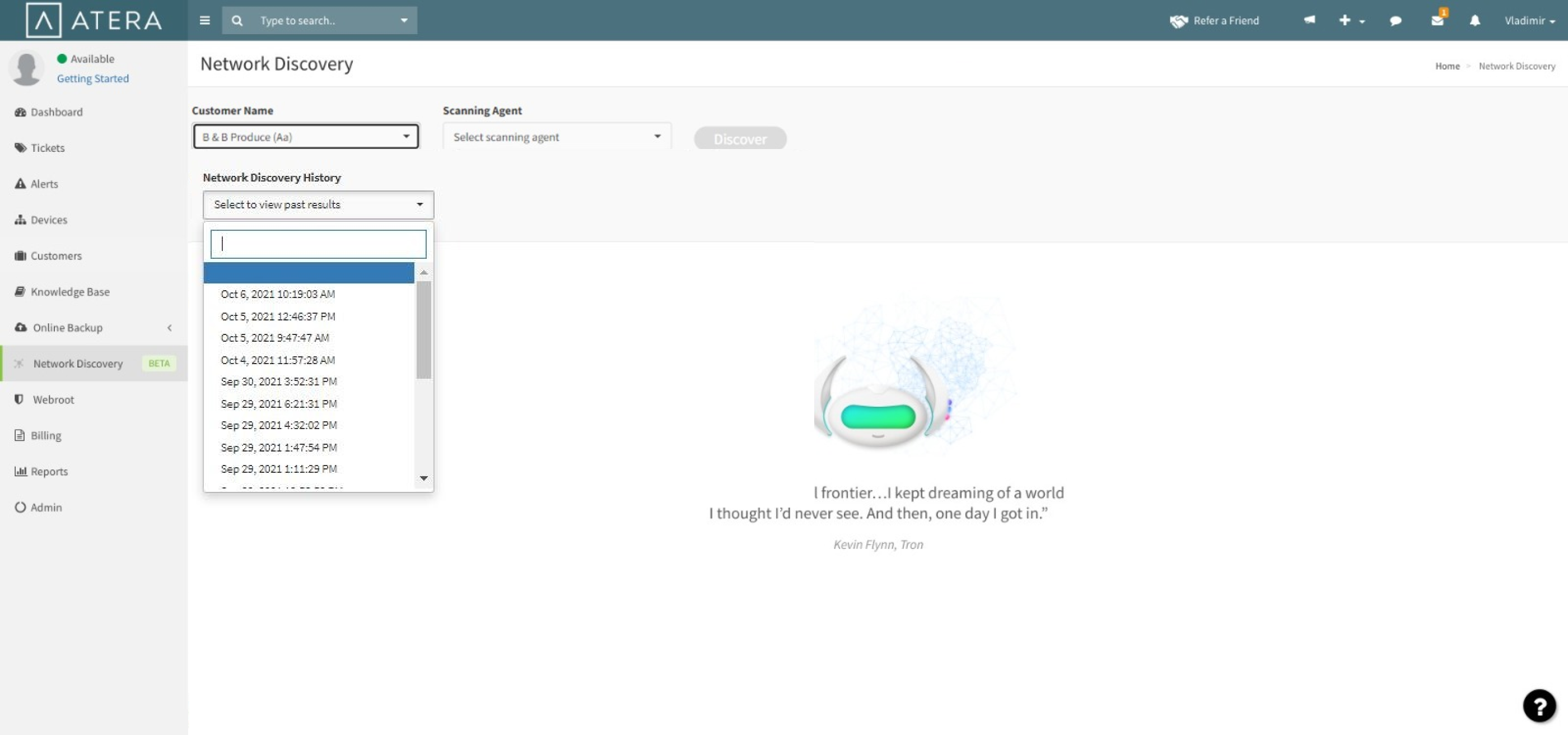The image size is (1568, 735).
Task: Select 'Sep 29, 2021 6:21:31 PM'
Action: click(x=279, y=404)
